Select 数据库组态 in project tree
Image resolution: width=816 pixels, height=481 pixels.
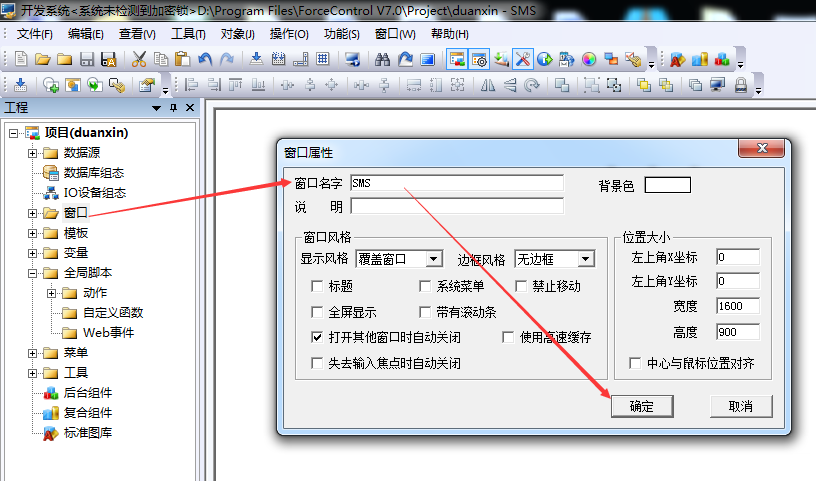[x=94, y=173]
